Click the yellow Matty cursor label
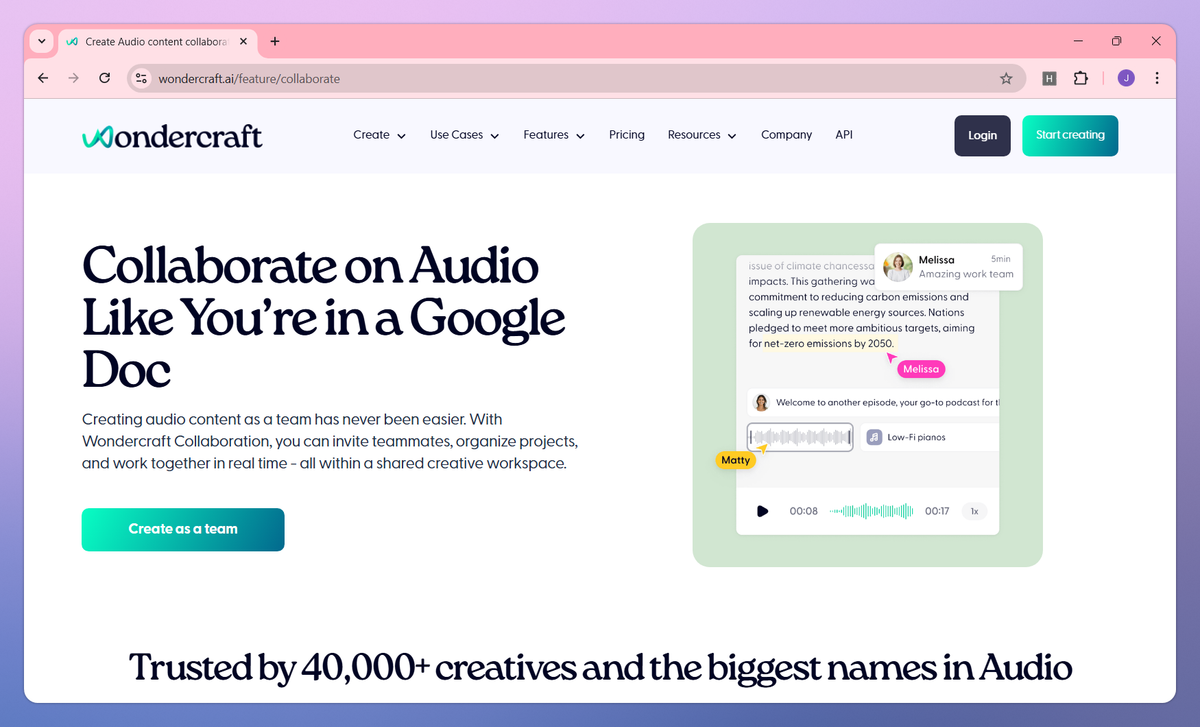The width and height of the screenshot is (1200, 727). tap(736, 460)
